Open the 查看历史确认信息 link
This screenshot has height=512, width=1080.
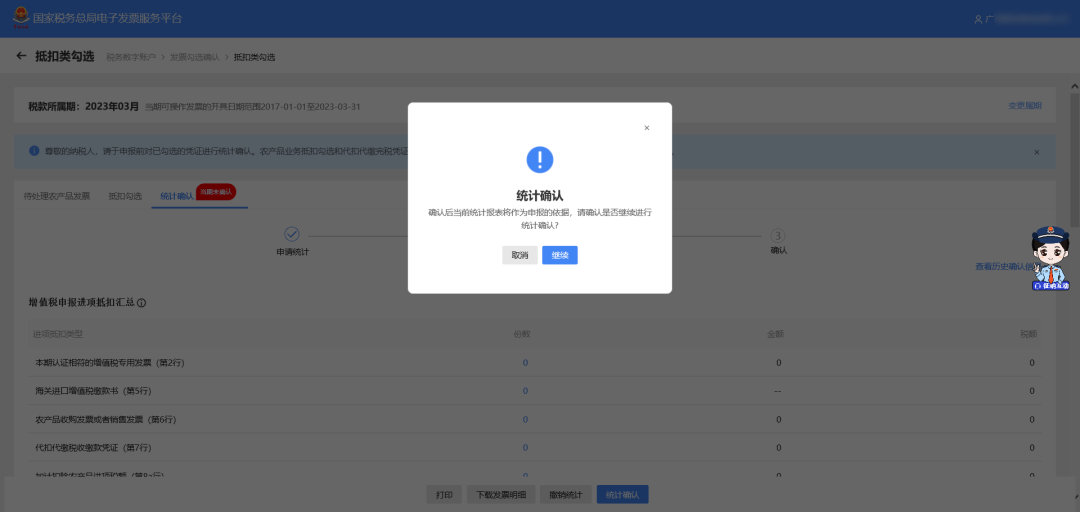pyautogui.click(x=1008, y=267)
